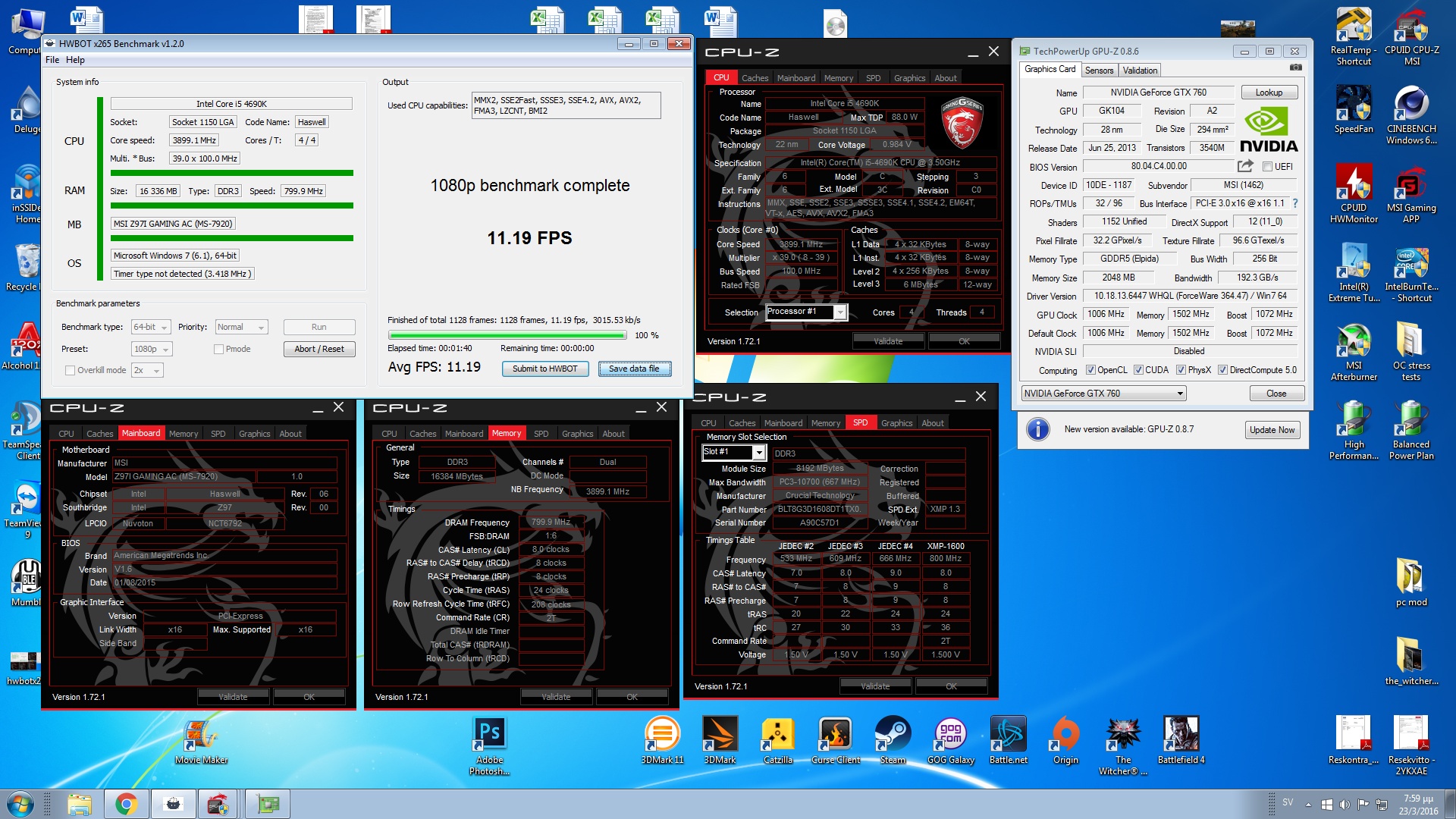Switch to the Validation tab in GPU-Z
1456x819 pixels.
pyautogui.click(x=1140, y=71)
